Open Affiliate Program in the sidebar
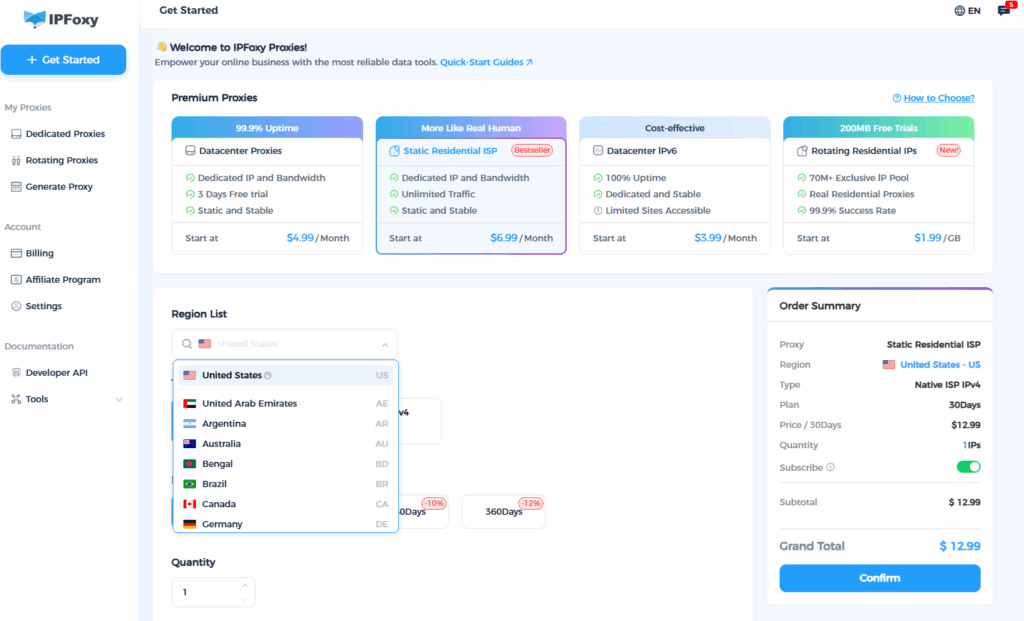 click(x=62, y=280)
